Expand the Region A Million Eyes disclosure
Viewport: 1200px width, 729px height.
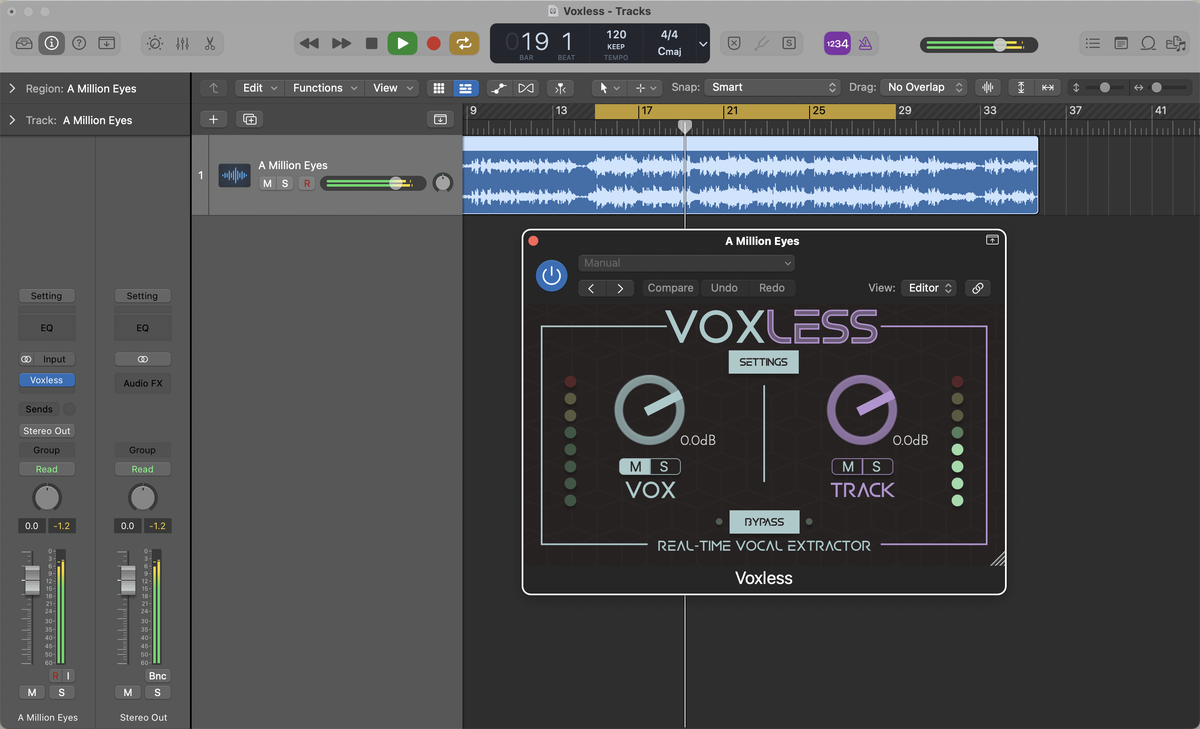[x=12, y=89]
